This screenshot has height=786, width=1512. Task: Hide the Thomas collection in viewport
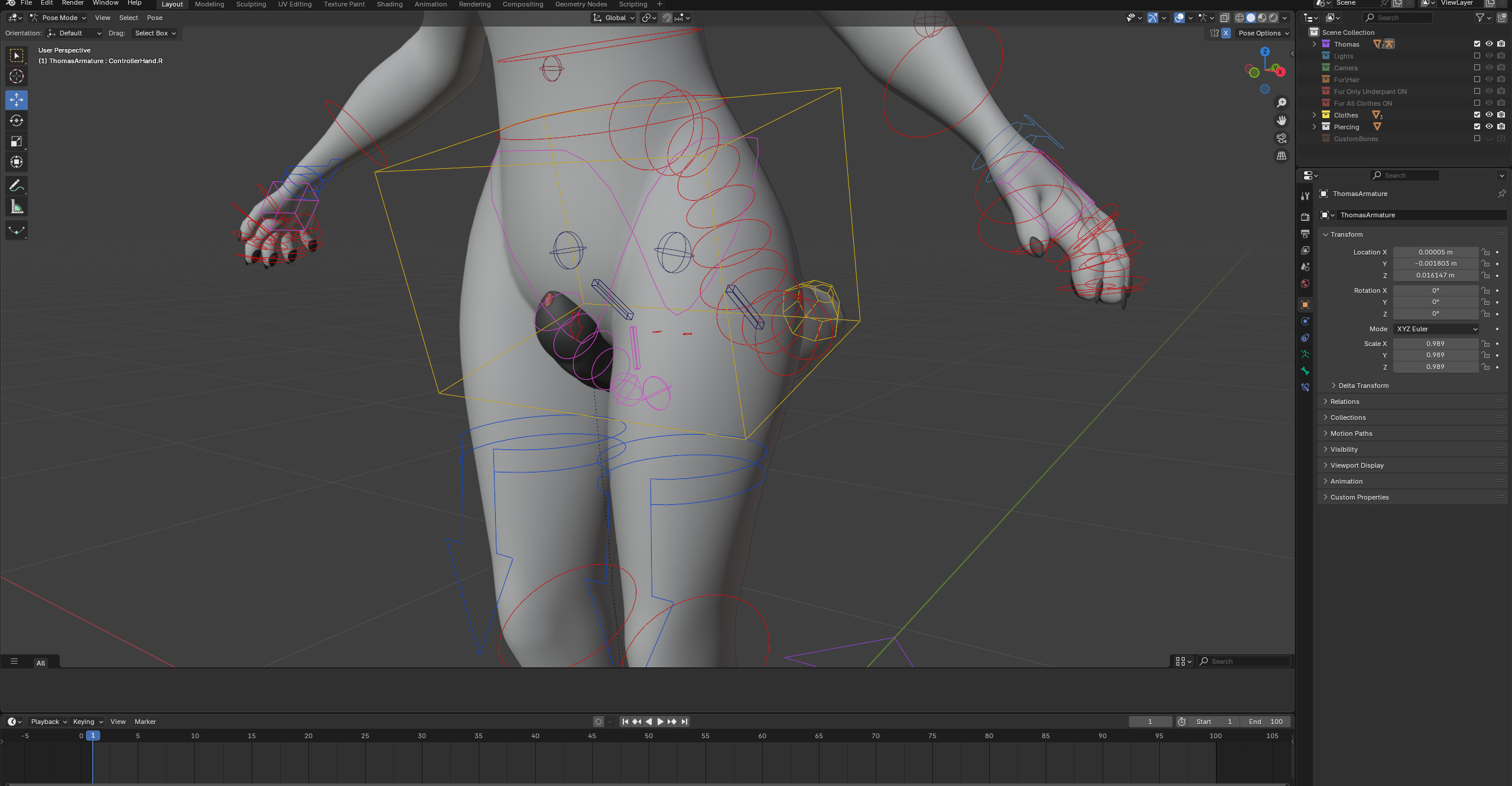pos(1489,44)
